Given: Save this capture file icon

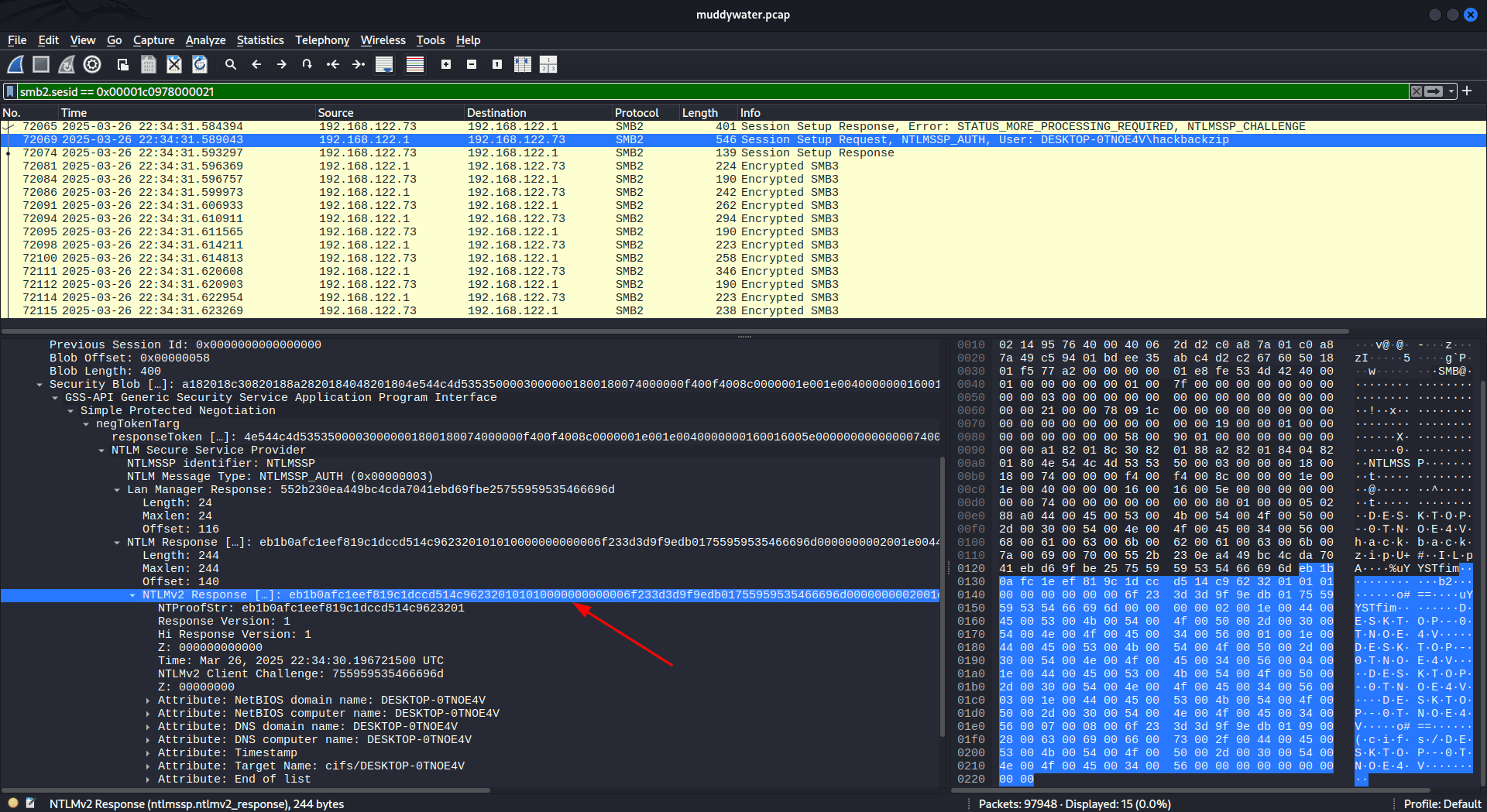Looking at the screenshot, I should pos(149,64).
